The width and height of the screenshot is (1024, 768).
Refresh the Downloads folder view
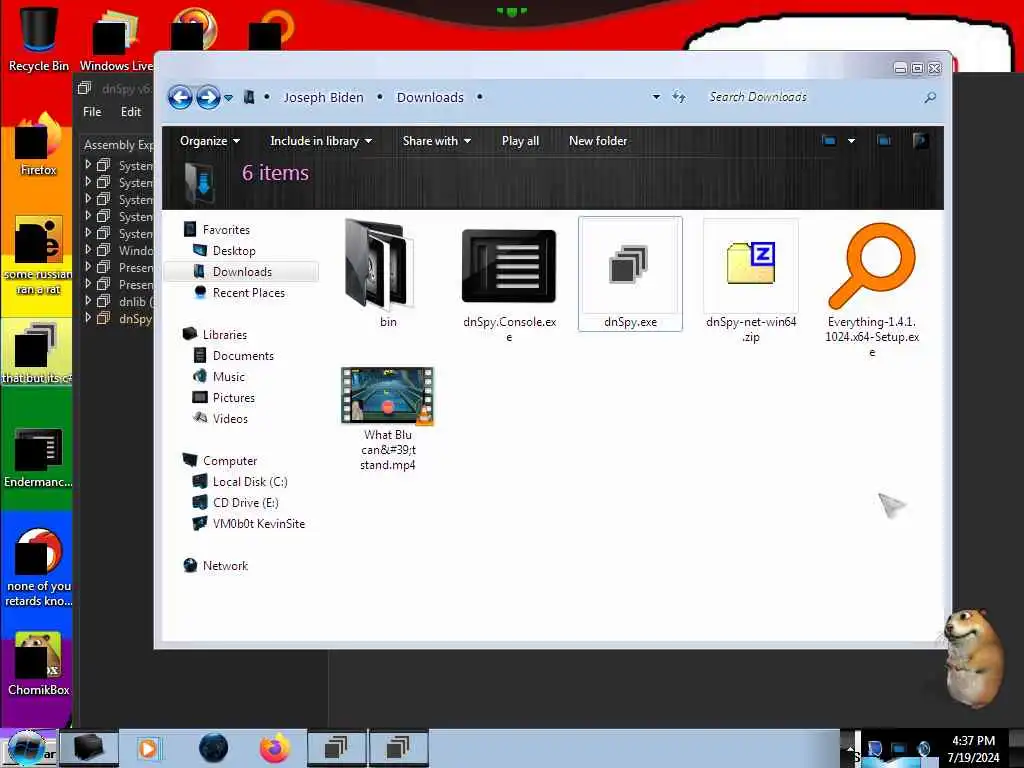[679, 97]
